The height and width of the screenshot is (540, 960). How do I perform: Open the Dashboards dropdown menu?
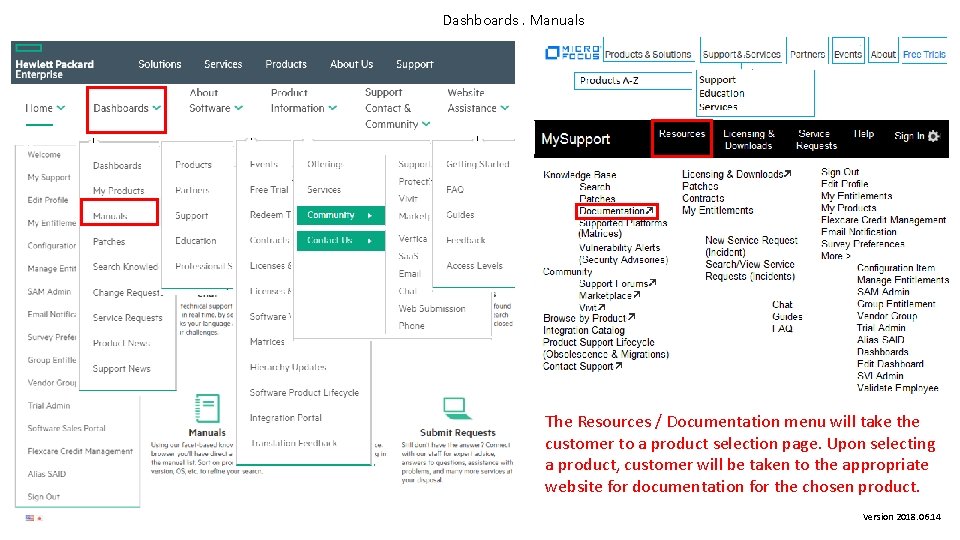click(x=126, y=108)
